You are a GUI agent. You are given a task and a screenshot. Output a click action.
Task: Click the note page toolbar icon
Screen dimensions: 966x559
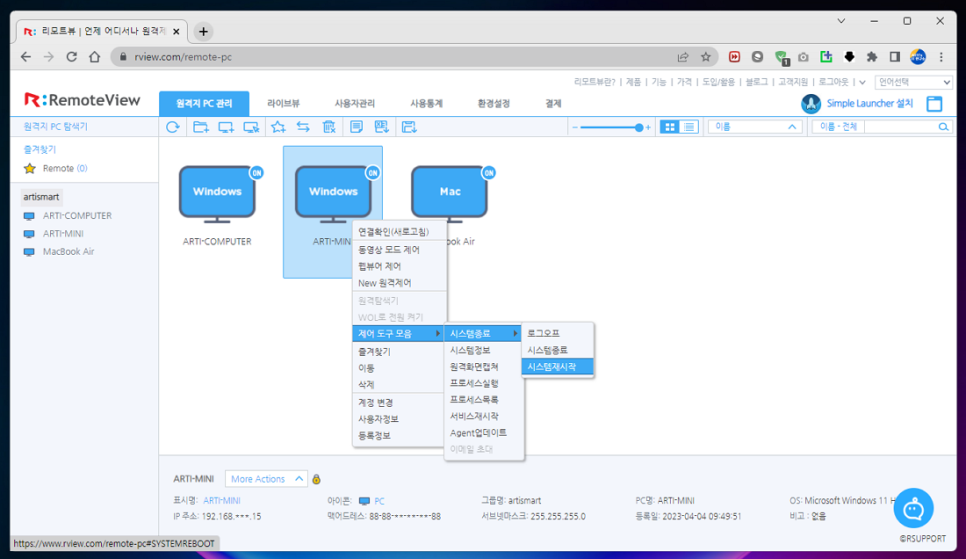tap(356, 127)
